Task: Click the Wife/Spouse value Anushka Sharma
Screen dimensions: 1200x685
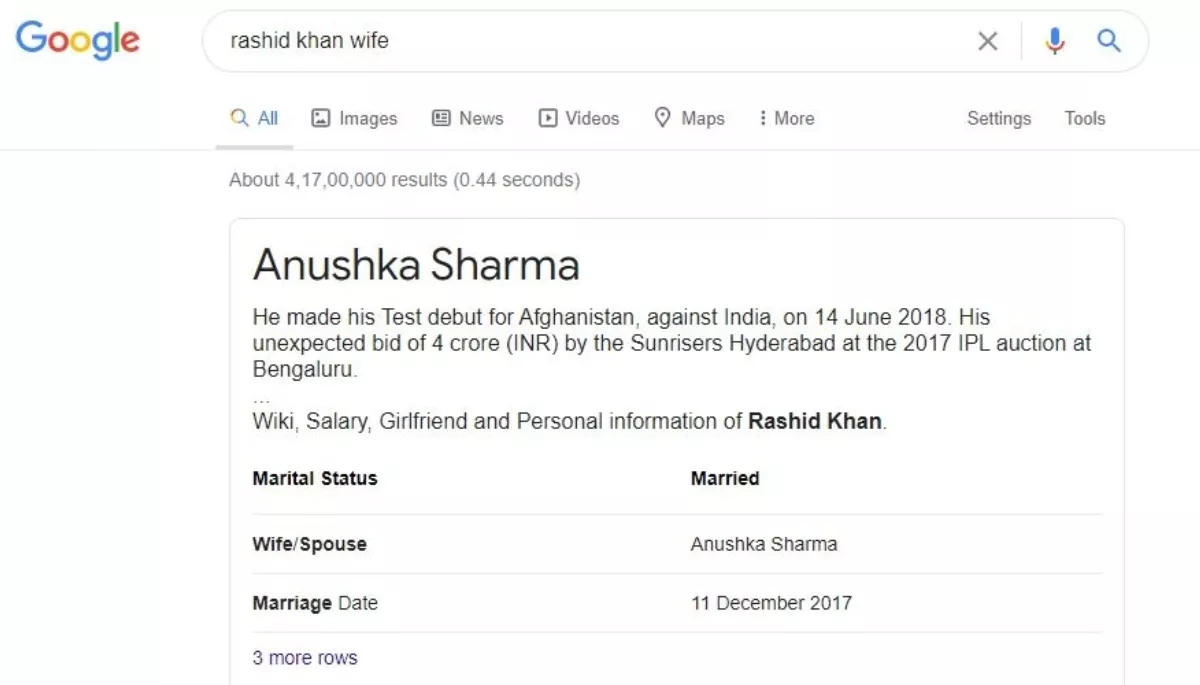Action: pyautogui.click(x=764, y=544)
